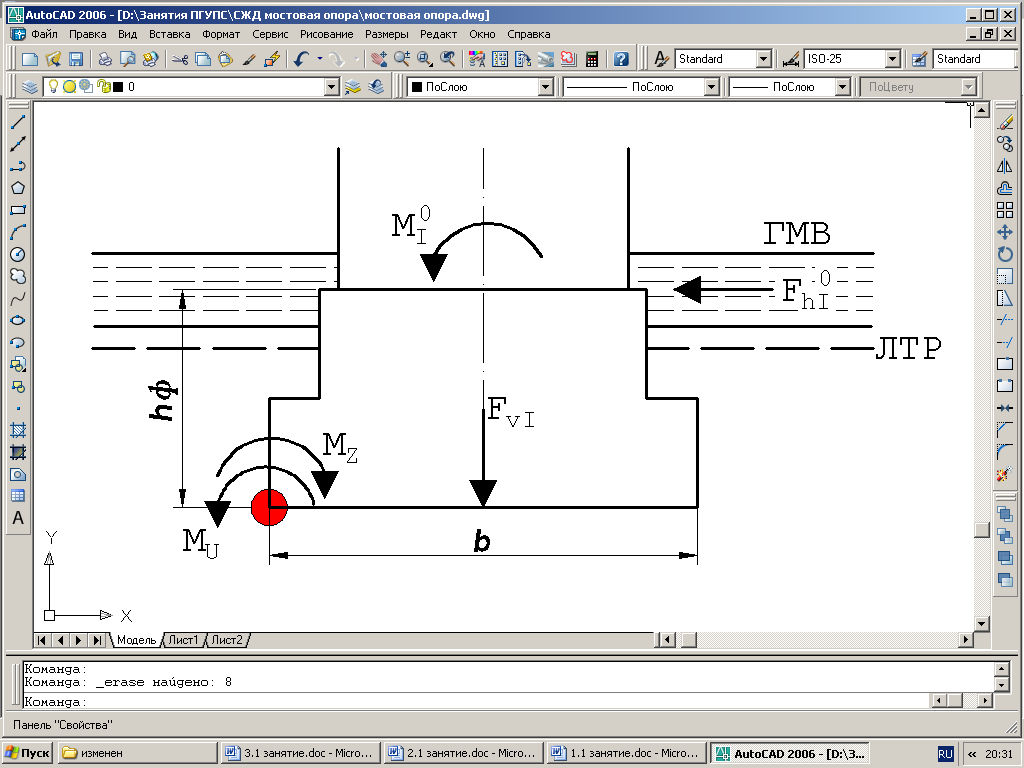Click the horizontal scrollbar right arrow of drawing area
Image resolution: width=1024 pixels, height=768 pixels.
[966, 640]
